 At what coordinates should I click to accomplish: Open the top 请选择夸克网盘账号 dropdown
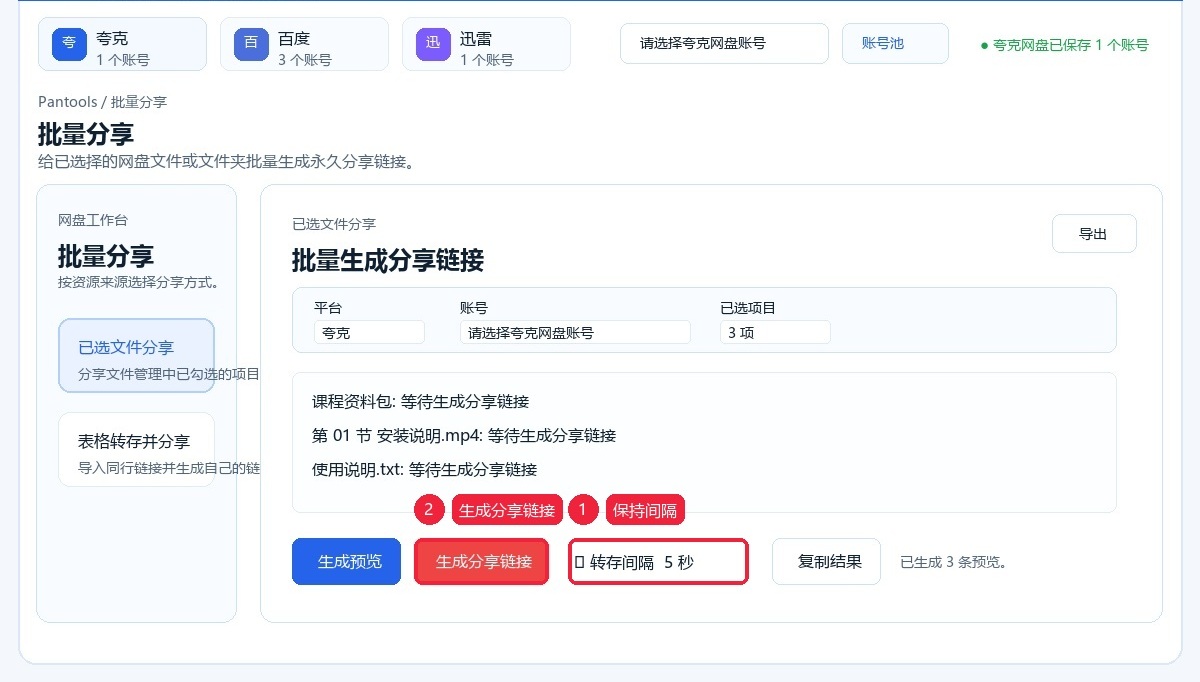(x=724, y=43)
